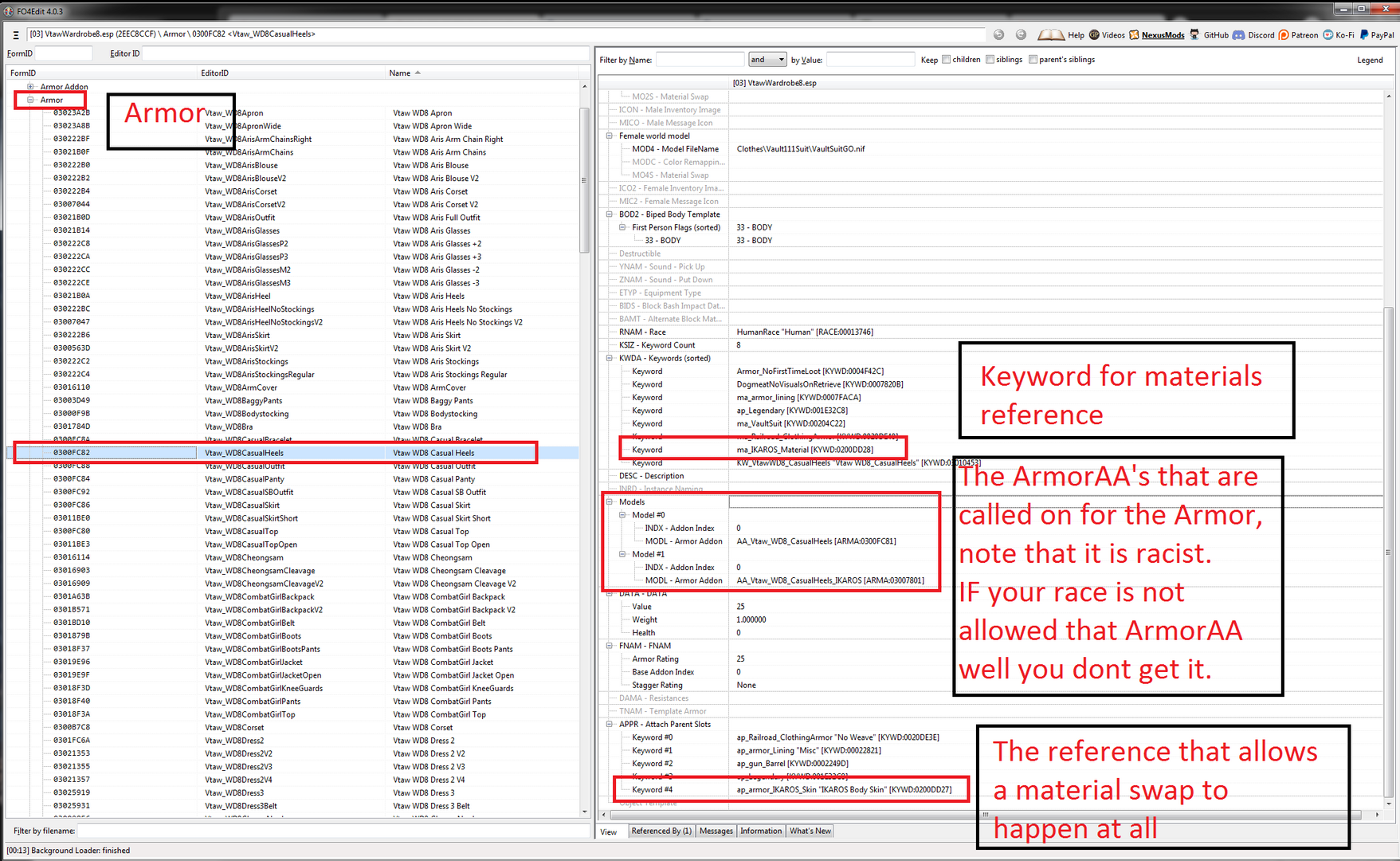Image resolution: width=1400 pixels, height=861 pixels.
Task: Select Vtaw_WD8ArisBlouse record row
Action: pos(293,165)
